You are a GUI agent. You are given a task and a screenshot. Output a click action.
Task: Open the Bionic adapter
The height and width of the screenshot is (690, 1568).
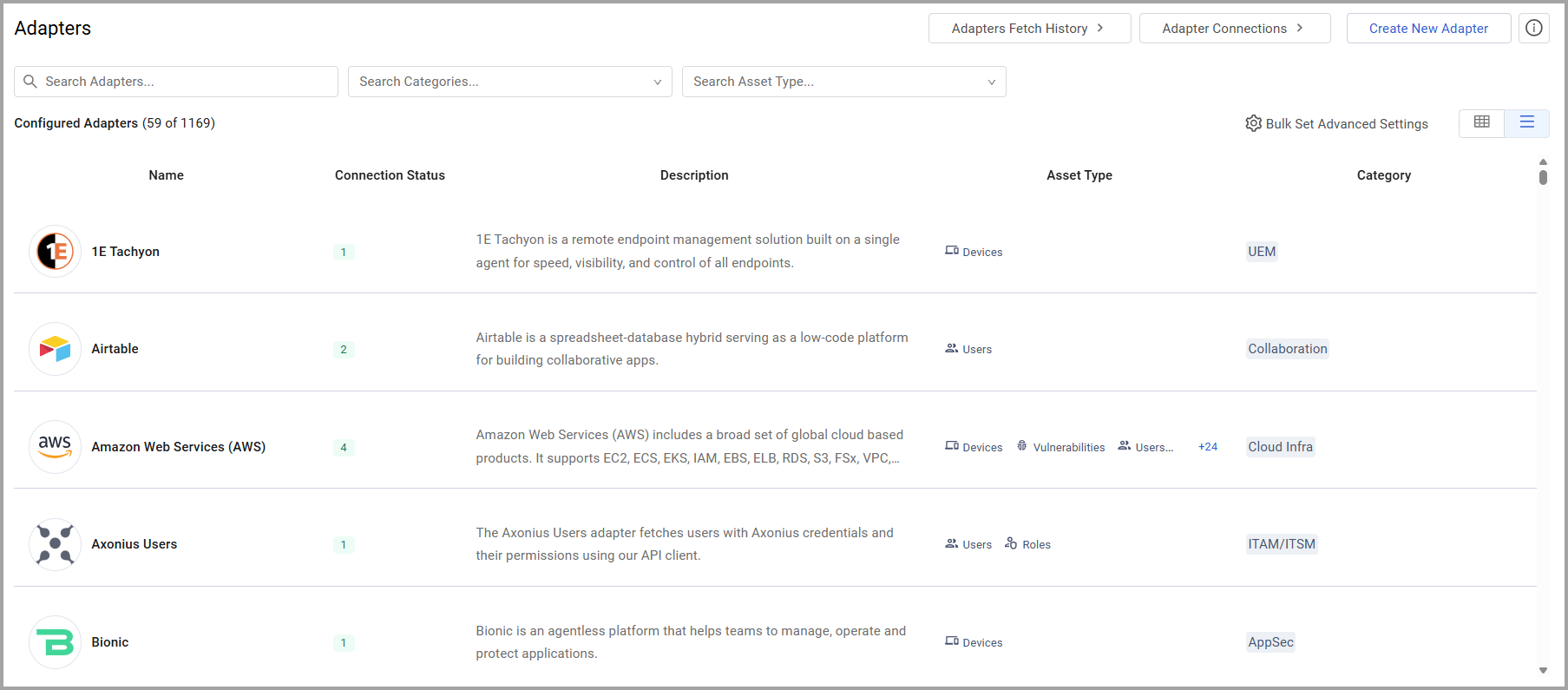[110, 642]
